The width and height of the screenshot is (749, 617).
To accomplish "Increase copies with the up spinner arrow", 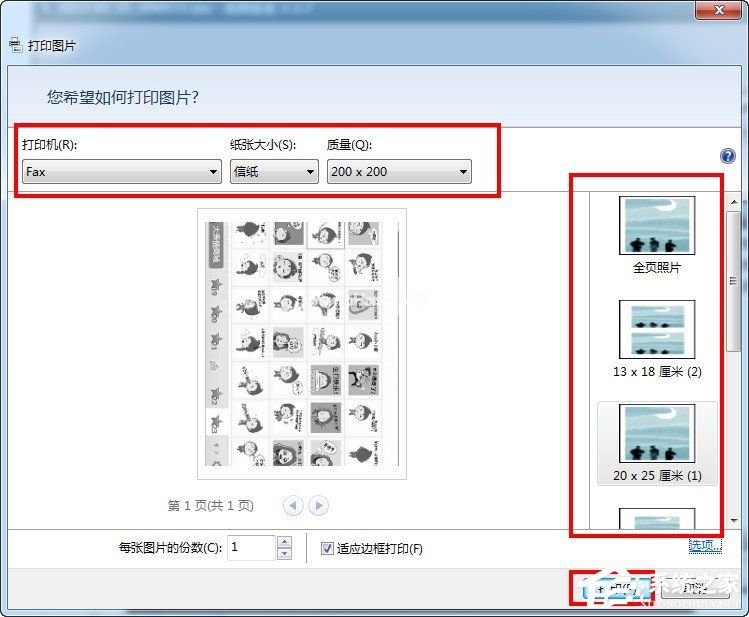I will (x=285, y=542).
